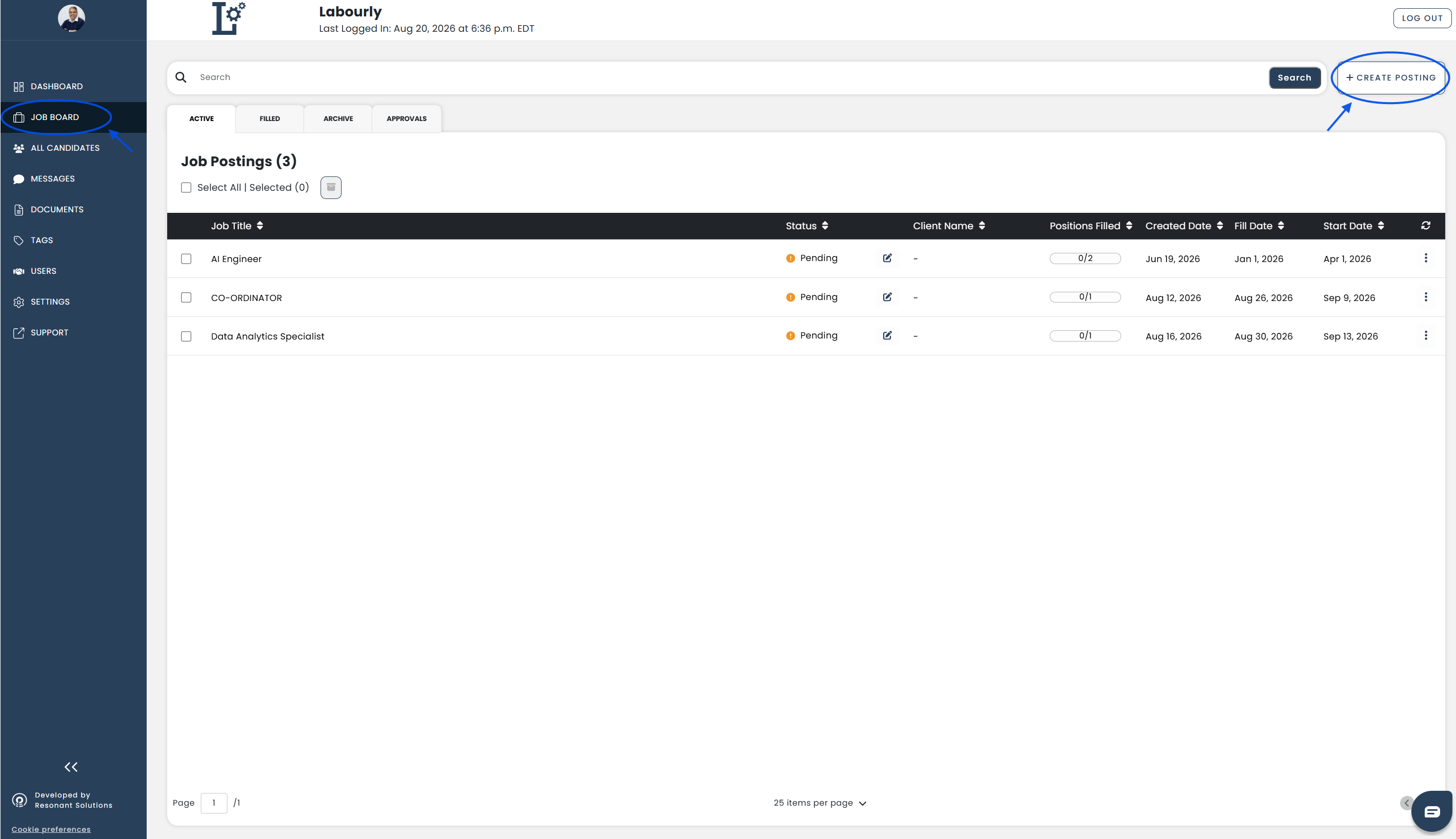Click the Dashboard grid icon in sidebar
This screenshot has height=839, width=1456.
[18, 87]
